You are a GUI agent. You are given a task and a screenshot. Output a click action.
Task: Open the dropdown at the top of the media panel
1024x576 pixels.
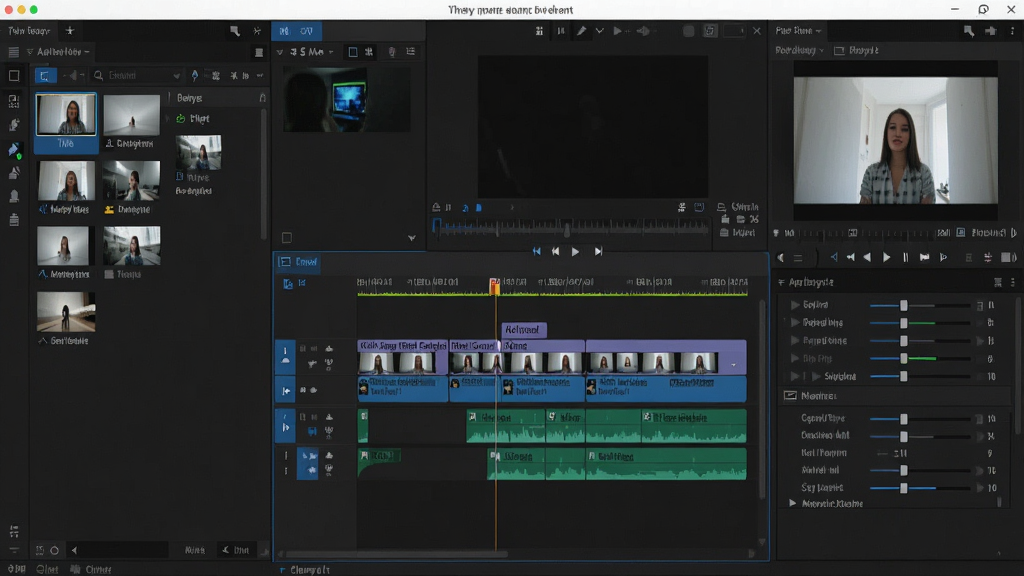[x=58, y=52]
